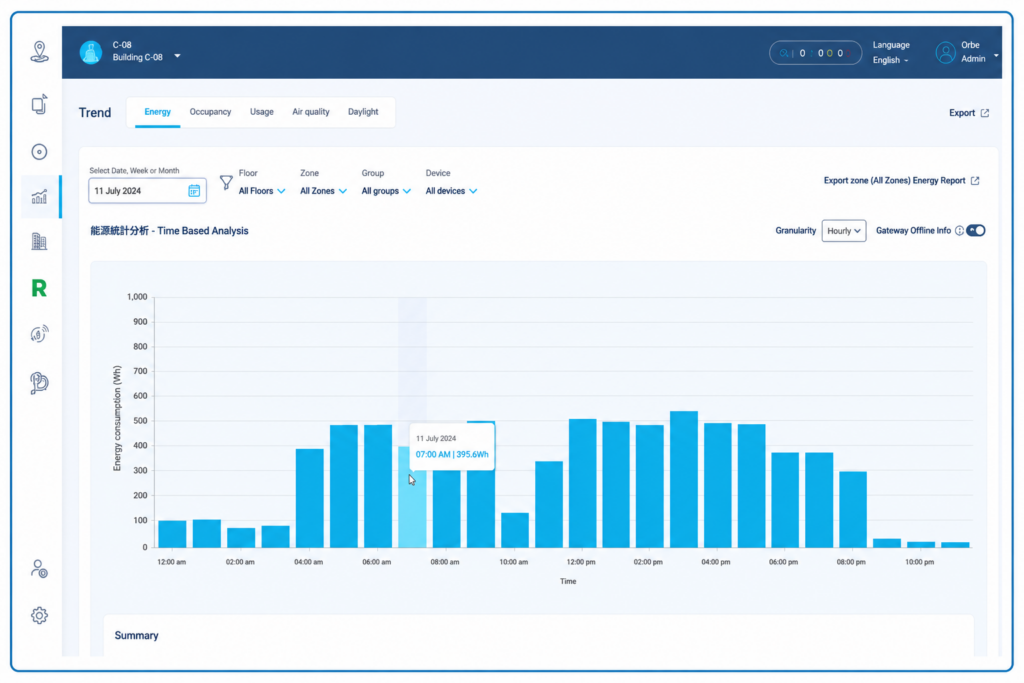Click the Gateway Offline Info help icon

point(959,230)
